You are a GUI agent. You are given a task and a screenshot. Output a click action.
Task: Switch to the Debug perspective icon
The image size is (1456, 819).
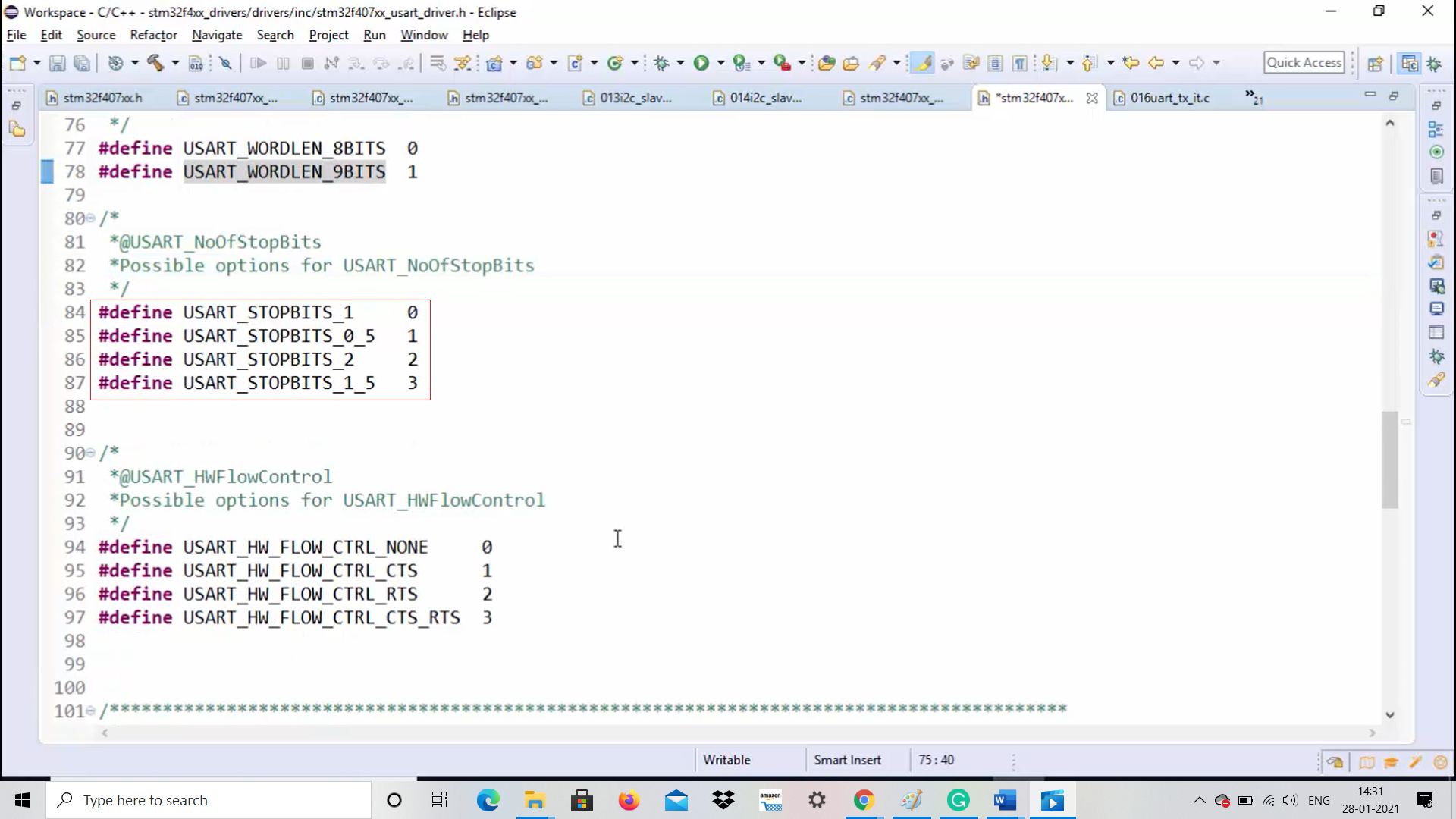pos(1434,64)
